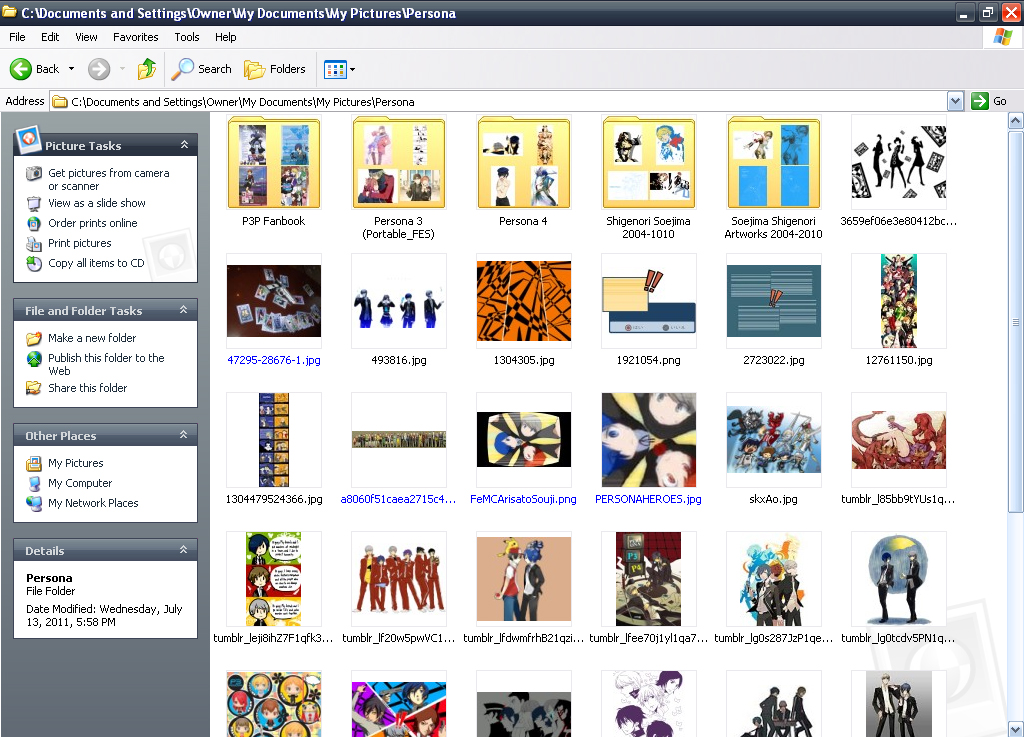Open the Address bar dropdown
Viewport: 1024px width, 737px height.
pos(955,101)
